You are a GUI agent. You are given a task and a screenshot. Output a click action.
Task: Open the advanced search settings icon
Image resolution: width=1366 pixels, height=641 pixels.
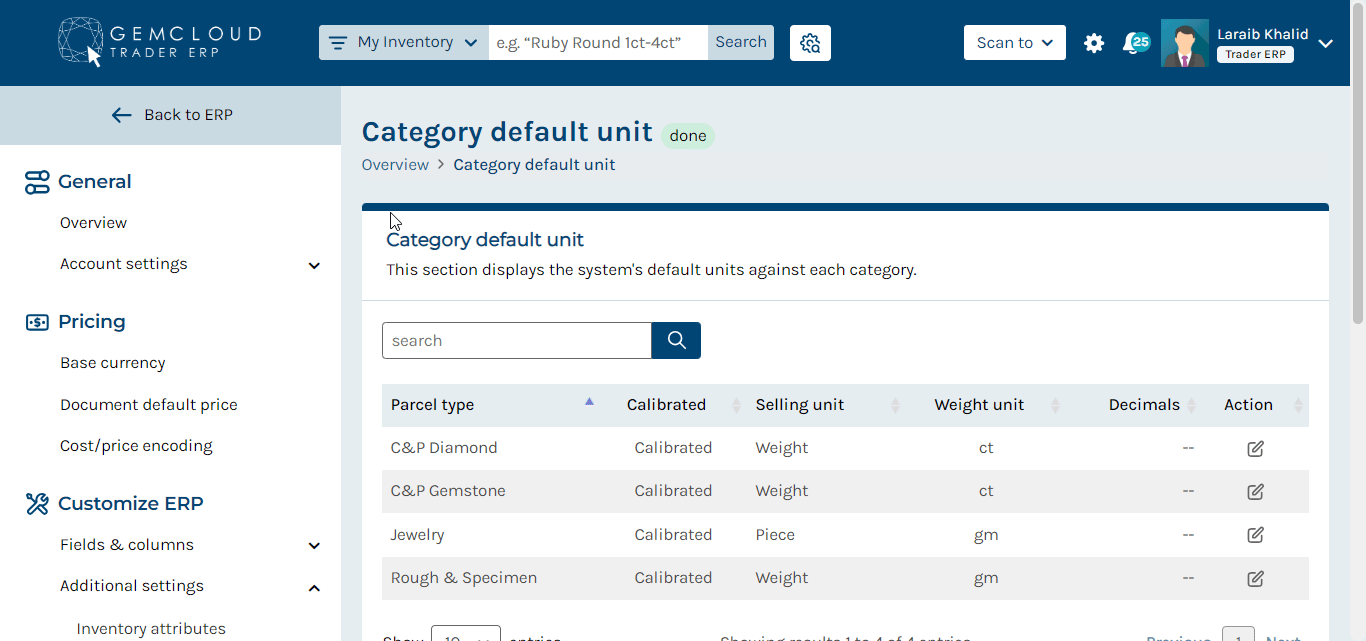810,43
